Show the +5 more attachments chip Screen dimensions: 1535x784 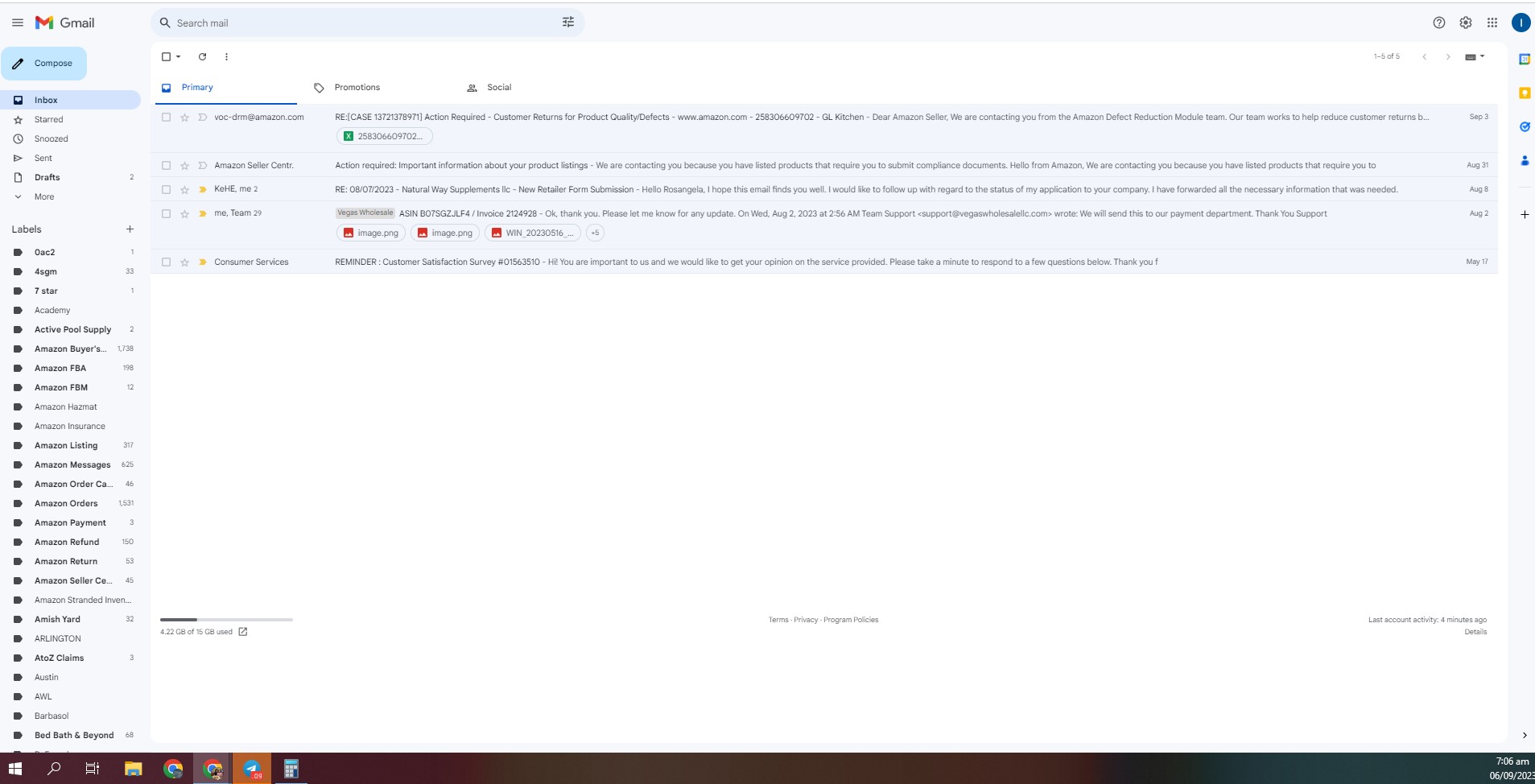click(595, 233)
